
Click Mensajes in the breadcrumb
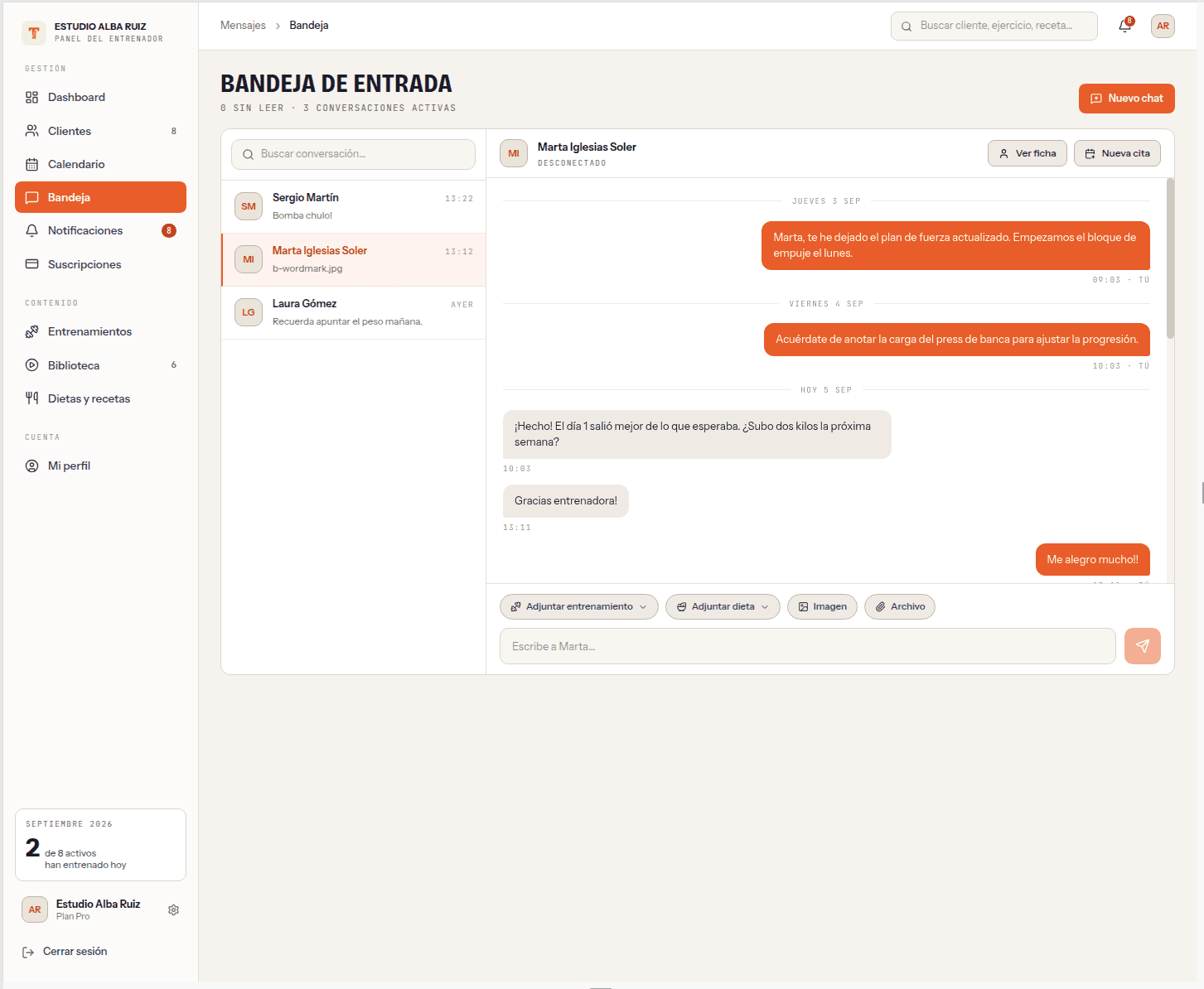[243, 26]
